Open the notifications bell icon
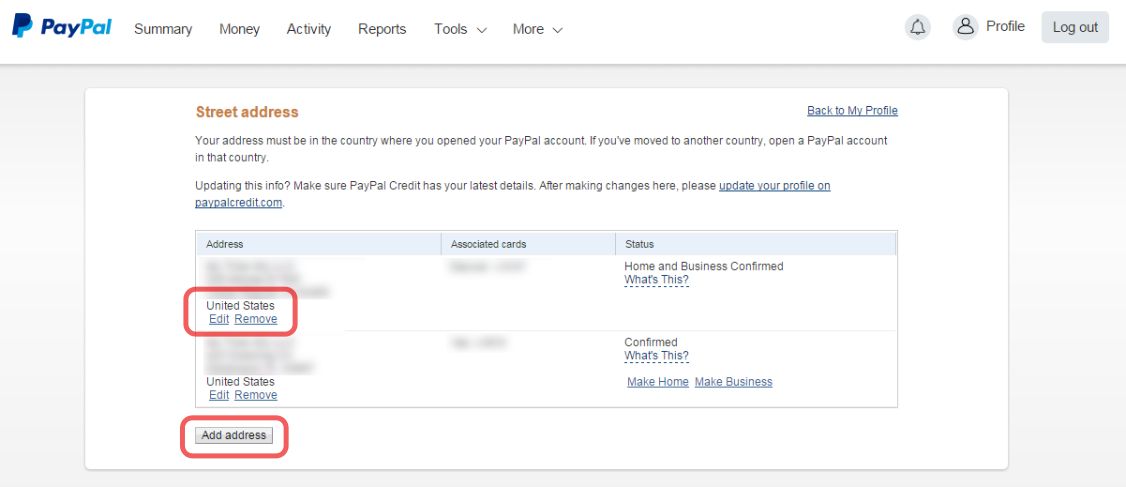 pyautogui.click(x=917, y=27)
